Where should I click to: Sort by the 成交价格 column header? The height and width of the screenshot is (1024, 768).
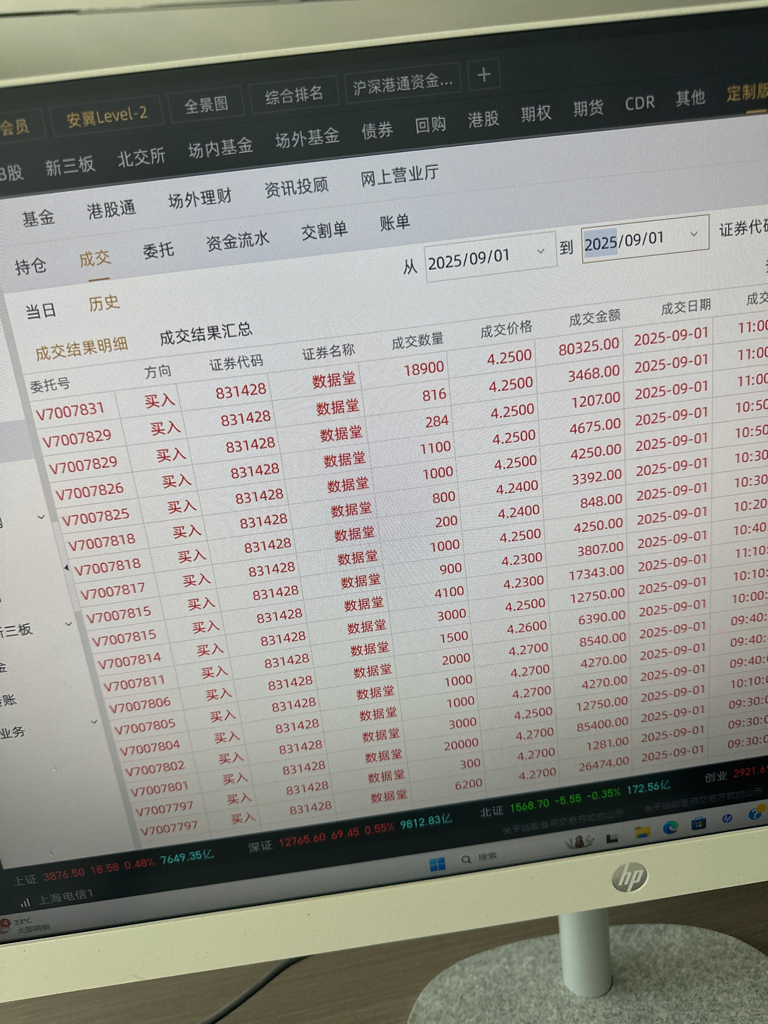(x=506, y=329)
